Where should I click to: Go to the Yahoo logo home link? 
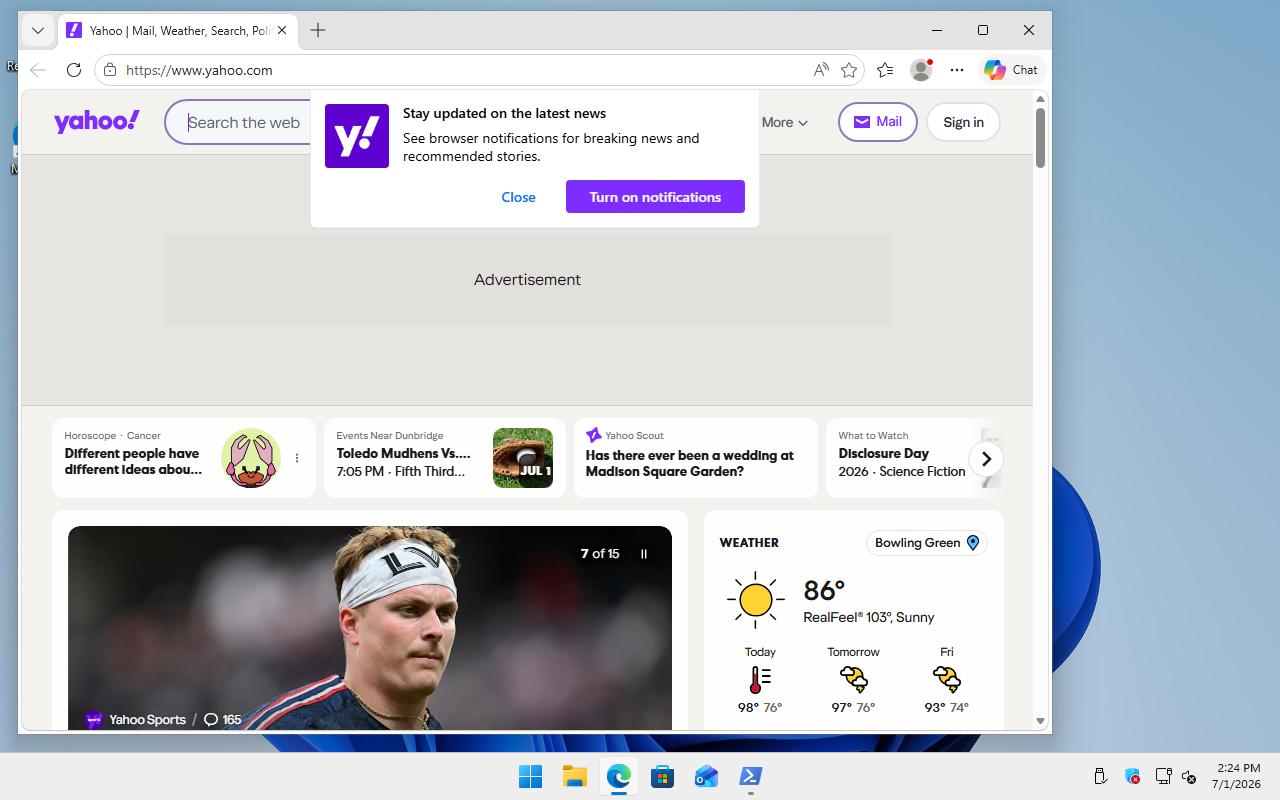[97, 122]
